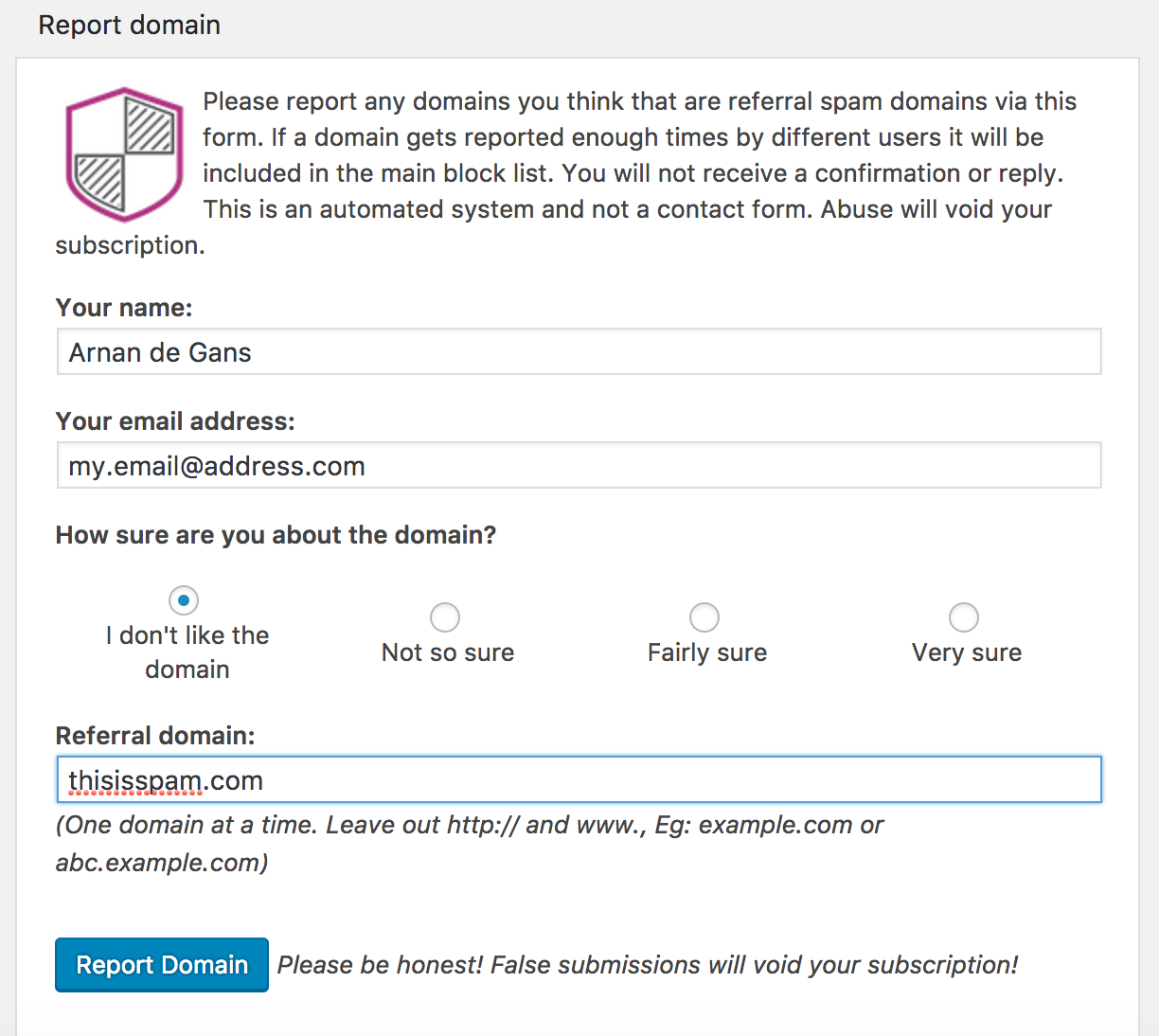
Task: Click the "Very sure" text label
Action: tap(967, 652)
